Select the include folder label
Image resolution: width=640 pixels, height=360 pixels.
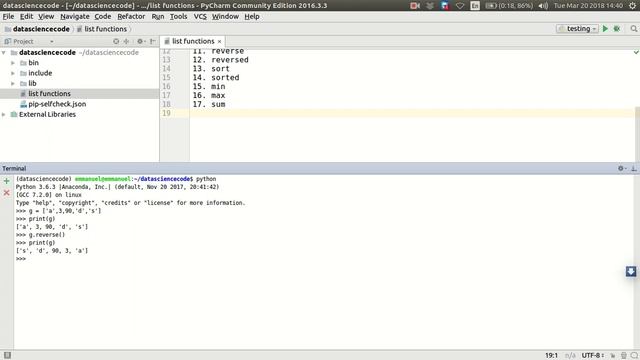pos(40,73)
